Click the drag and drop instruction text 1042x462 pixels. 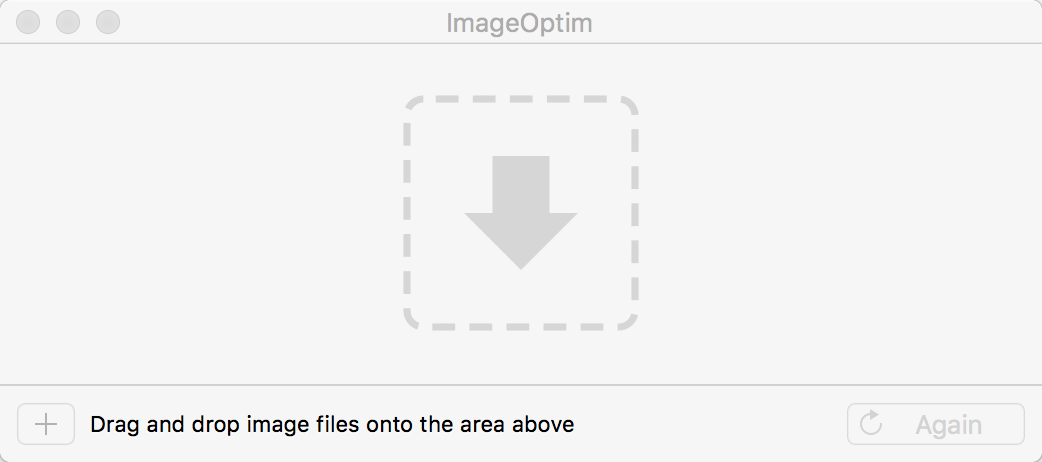332,424
